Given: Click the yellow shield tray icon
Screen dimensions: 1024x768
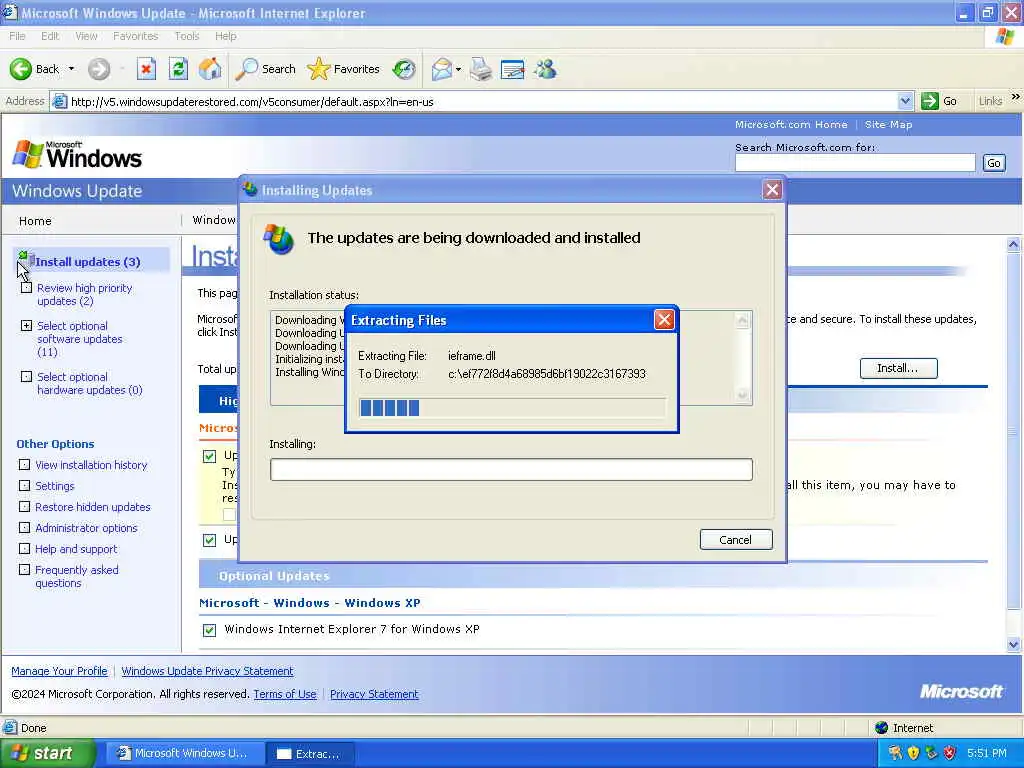Looking at the screenshot, I should pos(914,753).
